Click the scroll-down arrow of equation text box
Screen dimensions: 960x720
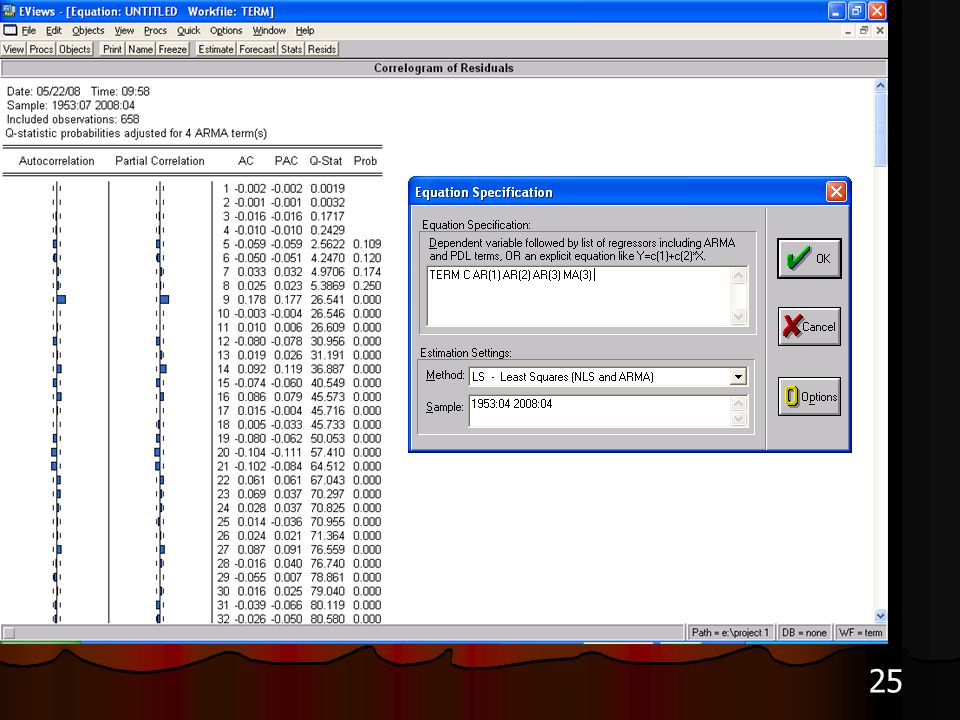pyautogui.click(x=738, y=317)
